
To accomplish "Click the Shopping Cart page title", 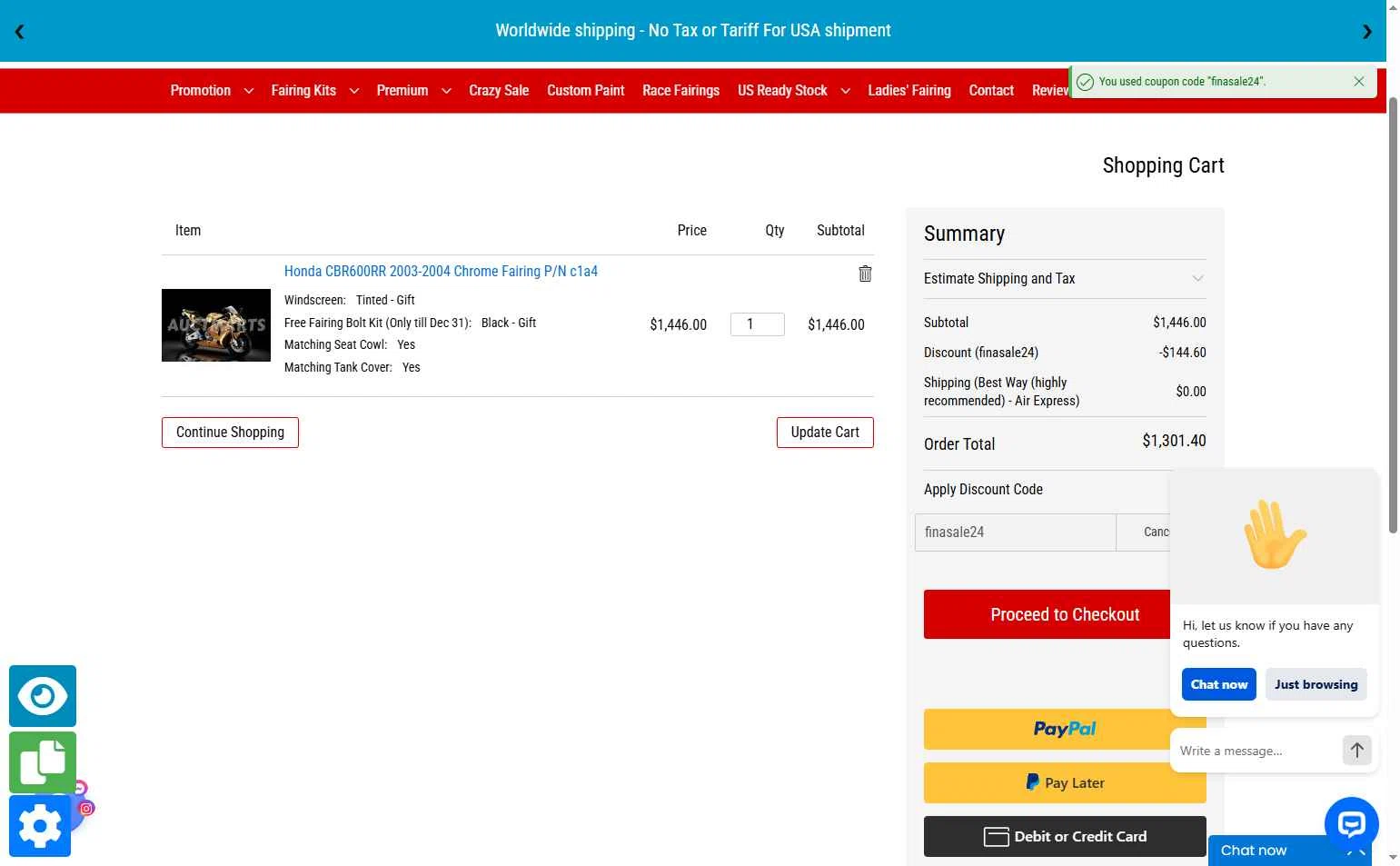I will tap(1163, 165).
